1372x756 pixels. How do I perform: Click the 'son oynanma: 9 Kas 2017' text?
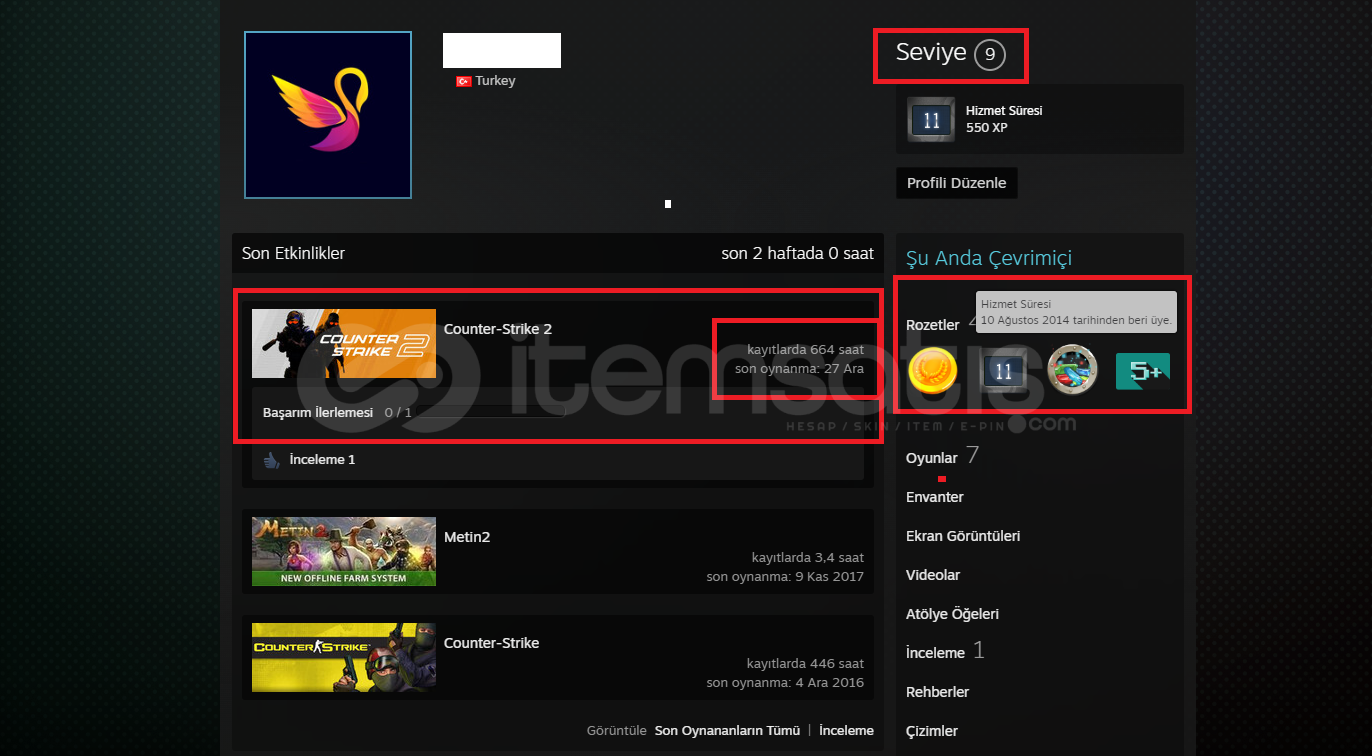785,576
